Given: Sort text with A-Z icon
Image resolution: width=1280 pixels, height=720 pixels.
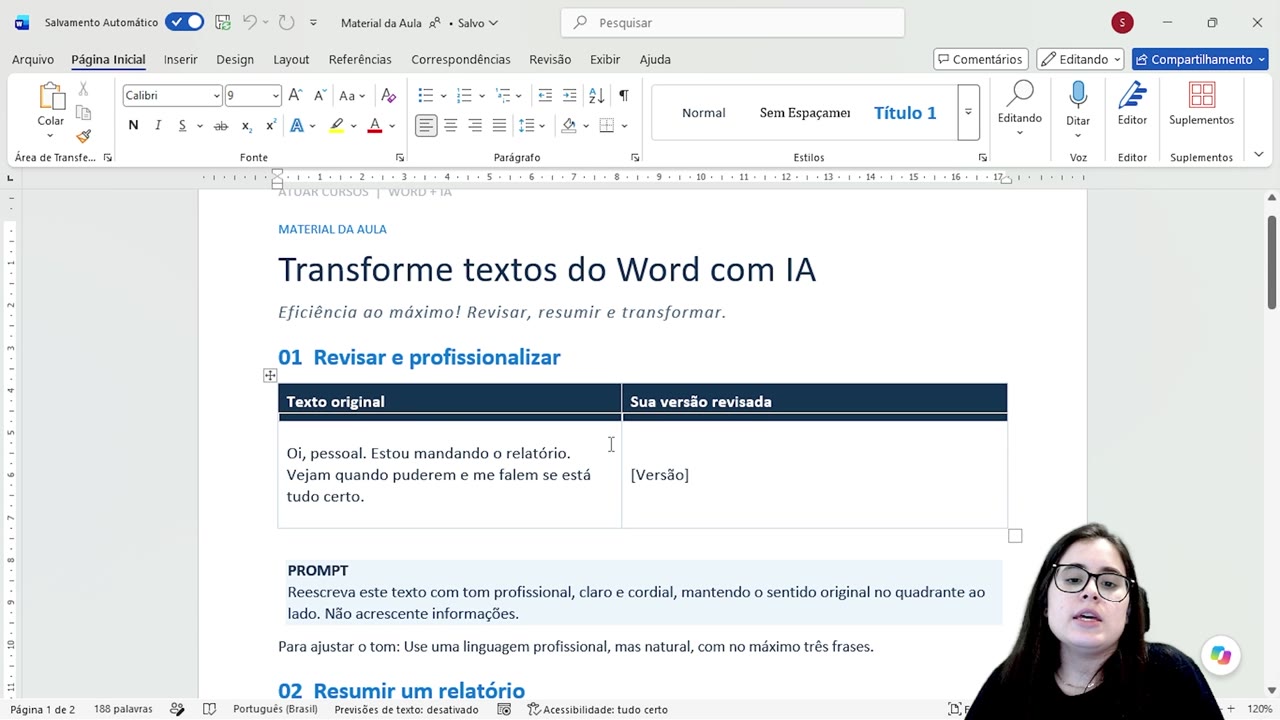Looking at the screenshot, I should [x=596, y=95].
